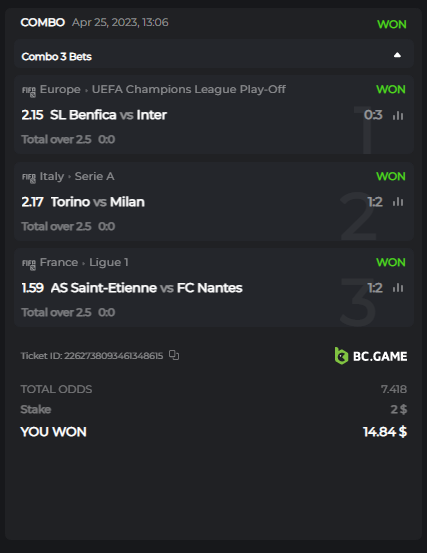Copy the ticket ID
The height and width of the screenshot is (553, 427).
click(174, 355)
